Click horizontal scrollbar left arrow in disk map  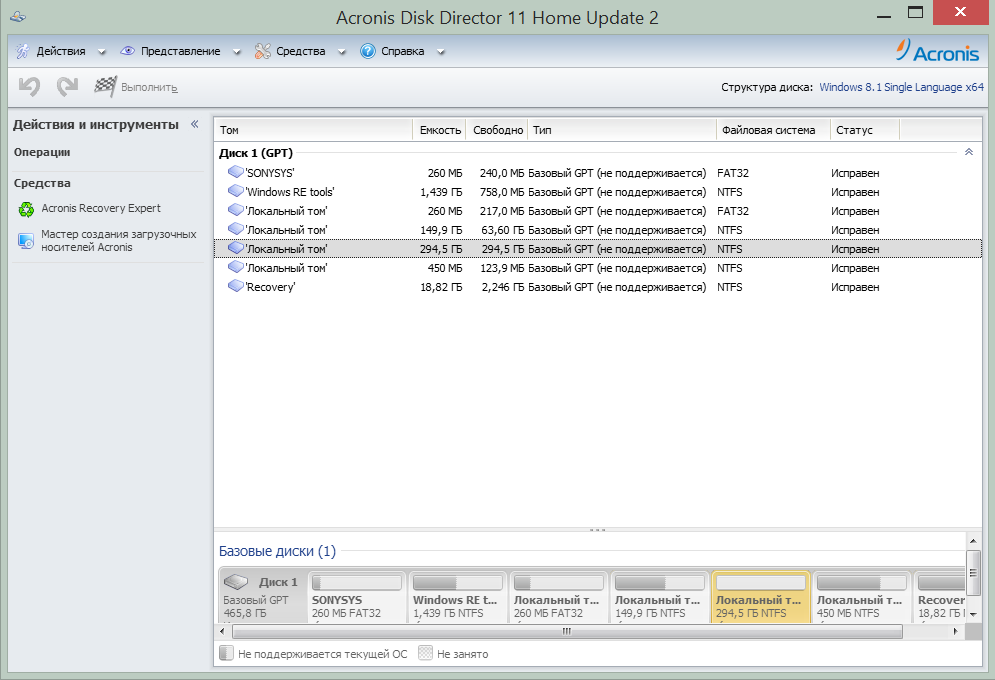[222, 631]
